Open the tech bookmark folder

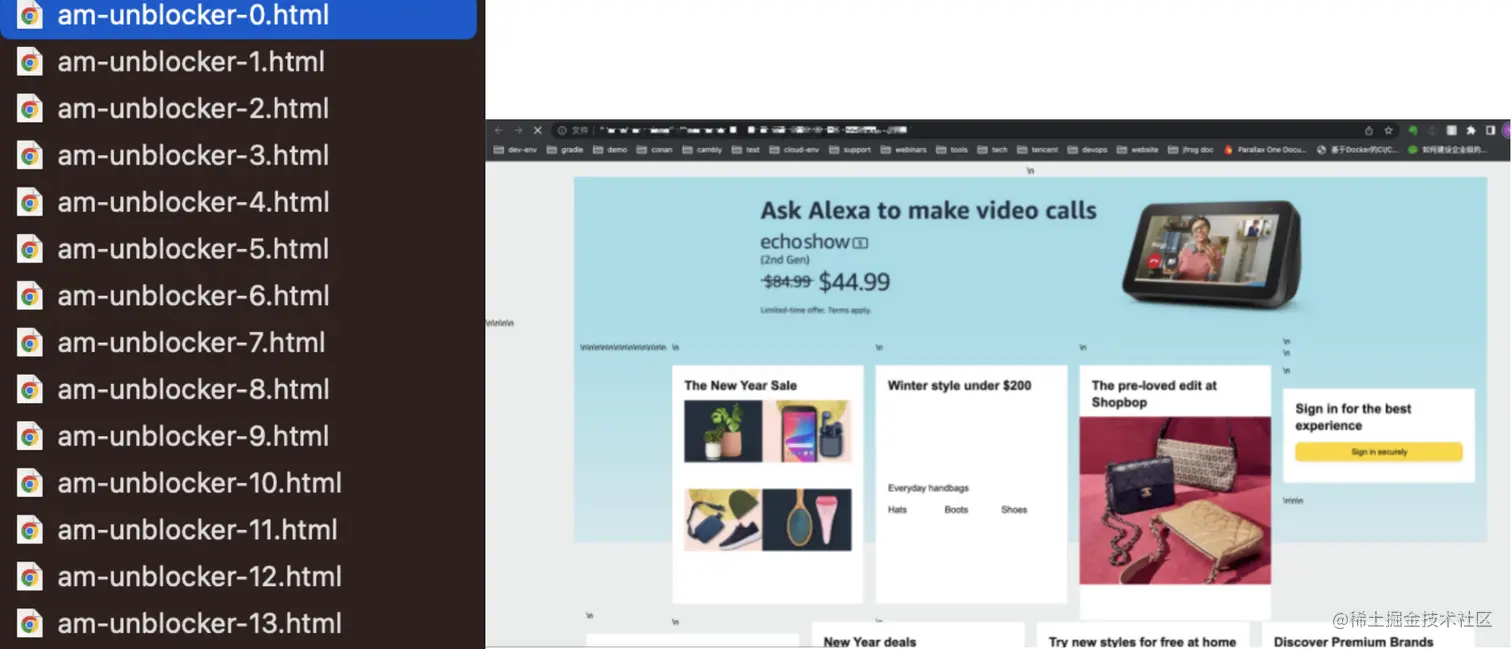tap(992, 150)
